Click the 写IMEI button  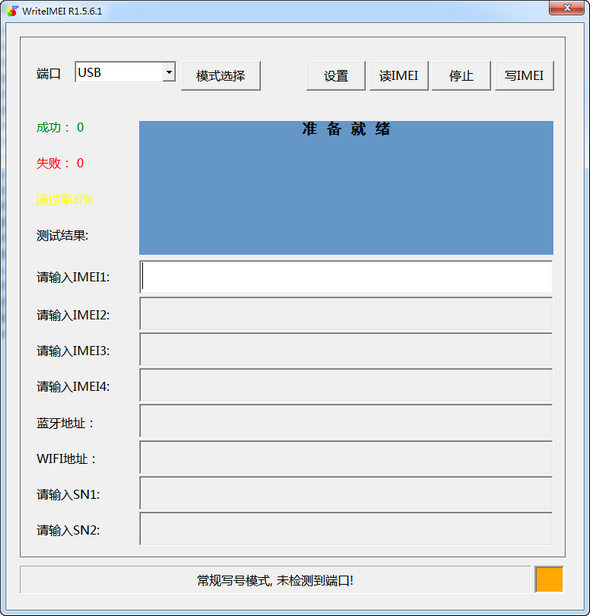[x=524, y=76]
